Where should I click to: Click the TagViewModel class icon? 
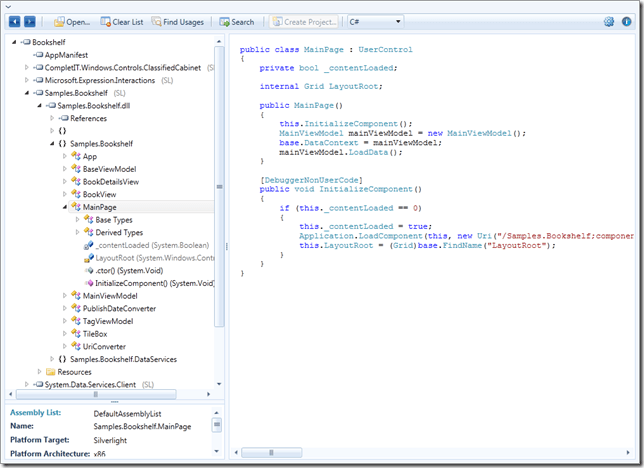(76, 321)
